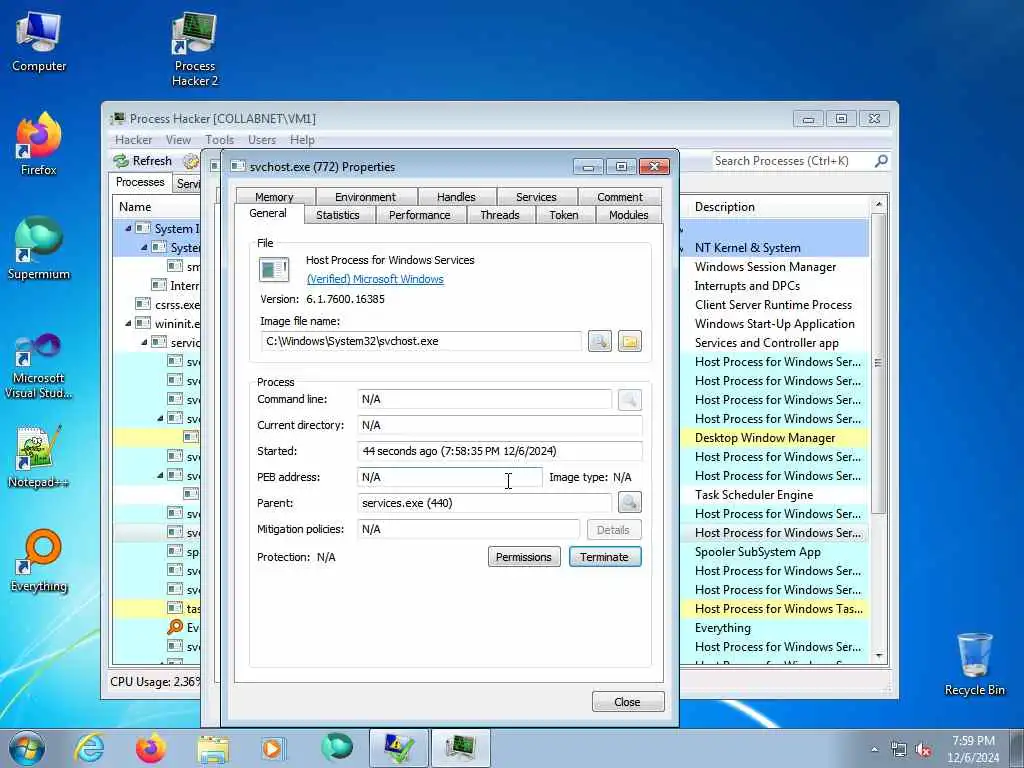This screenshot has height=768, width=1024.
Task: Switch to the Comment tab
Action: (620, 197)
